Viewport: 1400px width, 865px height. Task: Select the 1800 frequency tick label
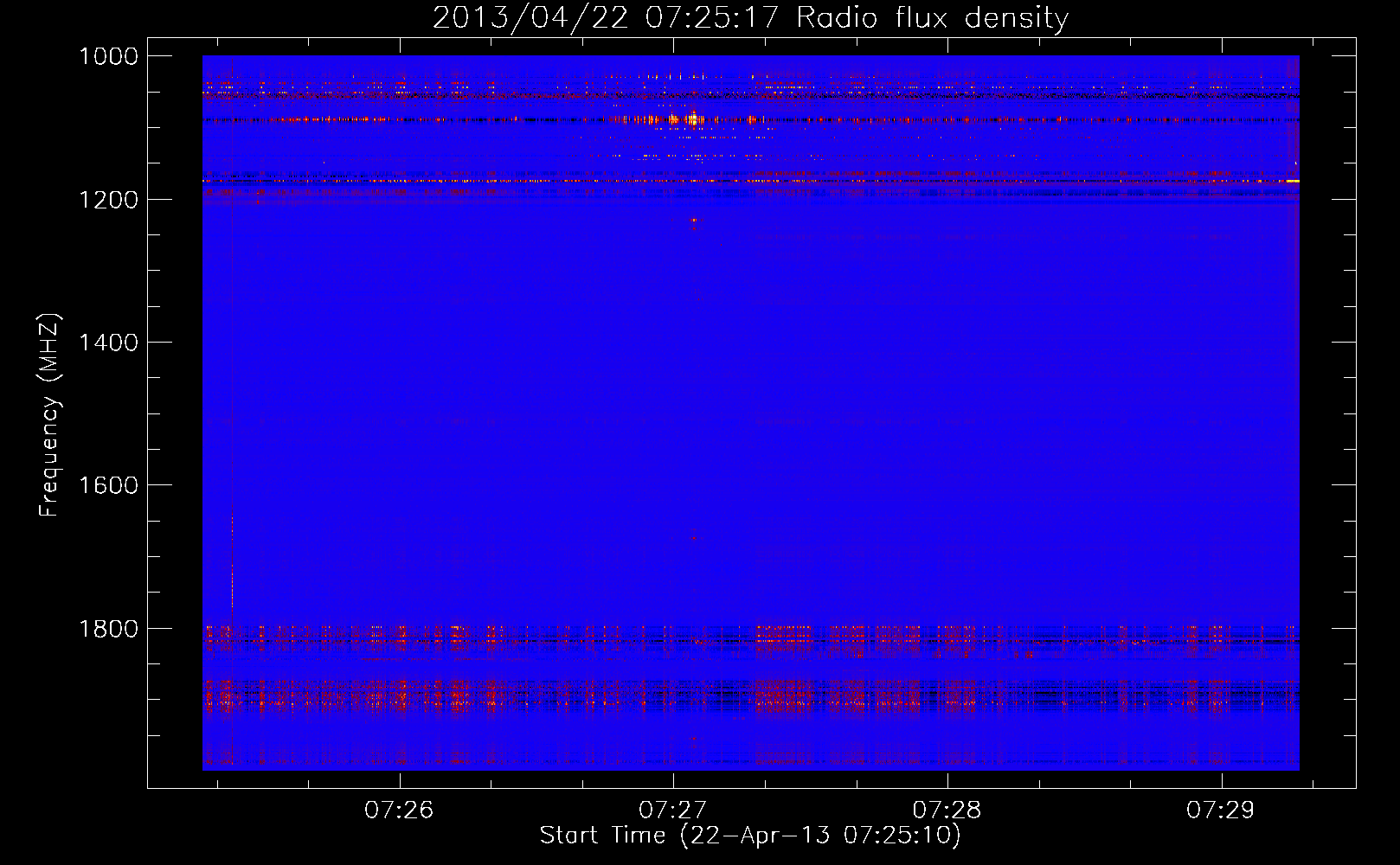pyautogui.click(x=109, y=628)
